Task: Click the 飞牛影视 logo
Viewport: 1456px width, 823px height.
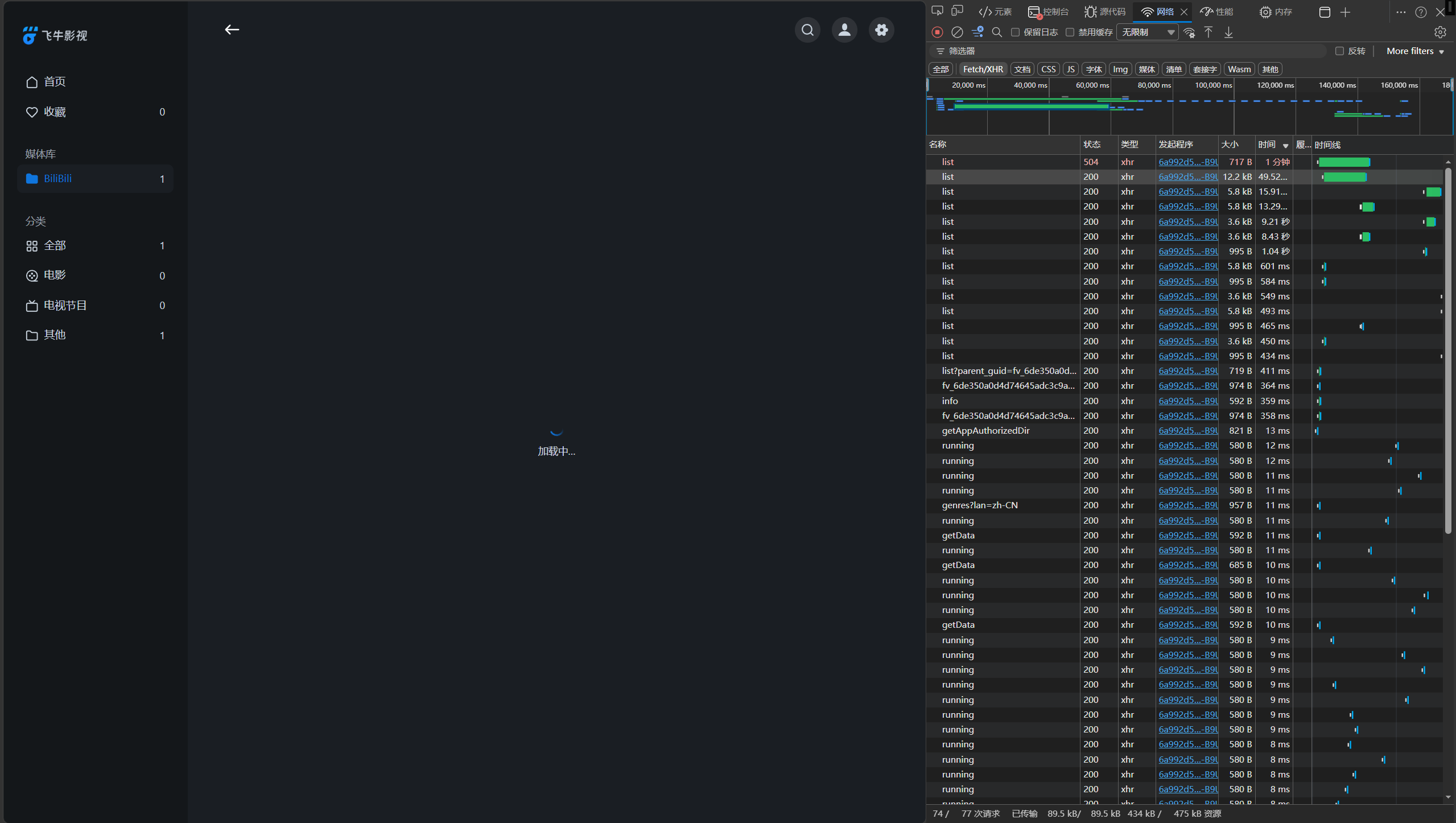Action: click(55, 35)
